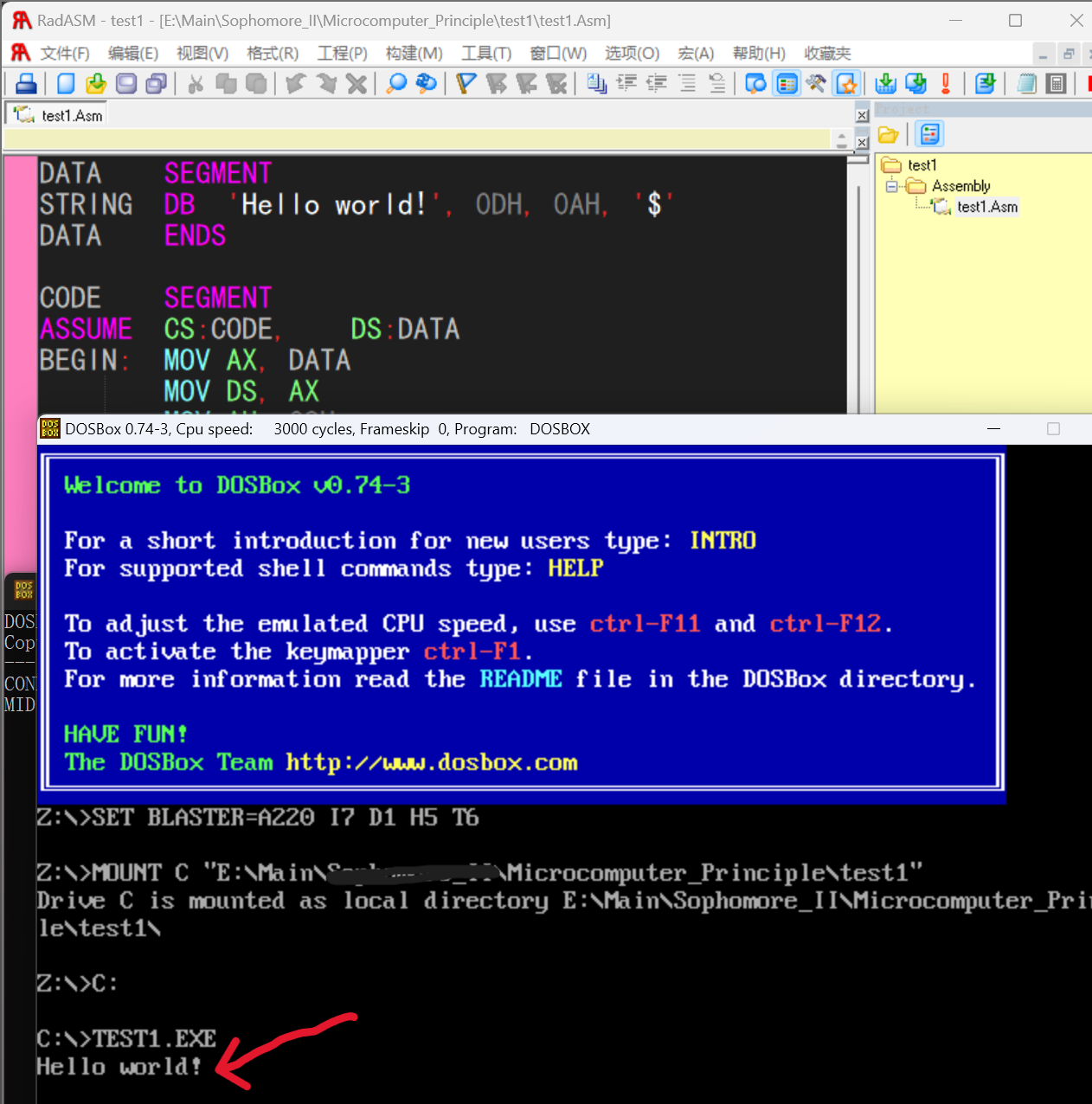1092x1104 pixels.
Task: Click the yellow folder icon in Project pane
Action: [x=888, y=134]
